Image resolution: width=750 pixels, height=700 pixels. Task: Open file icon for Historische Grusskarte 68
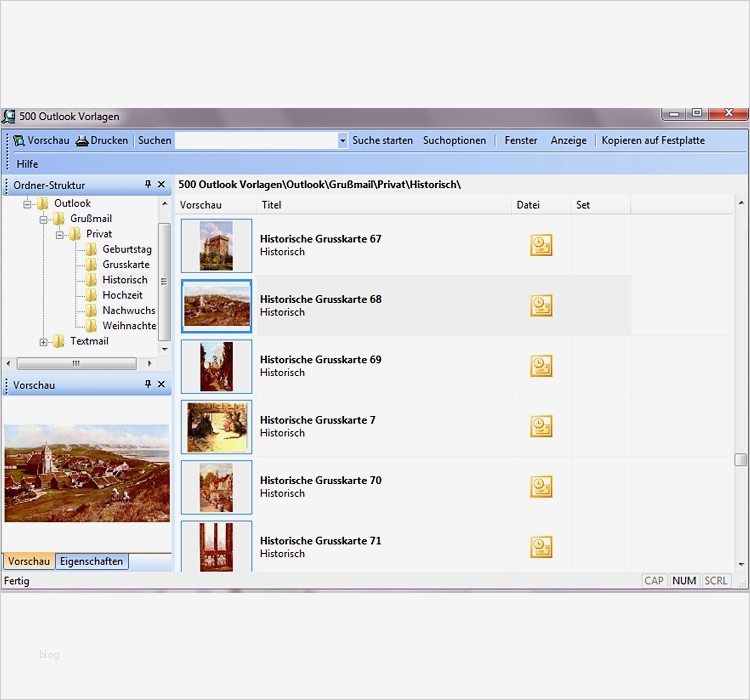point(541,305)
